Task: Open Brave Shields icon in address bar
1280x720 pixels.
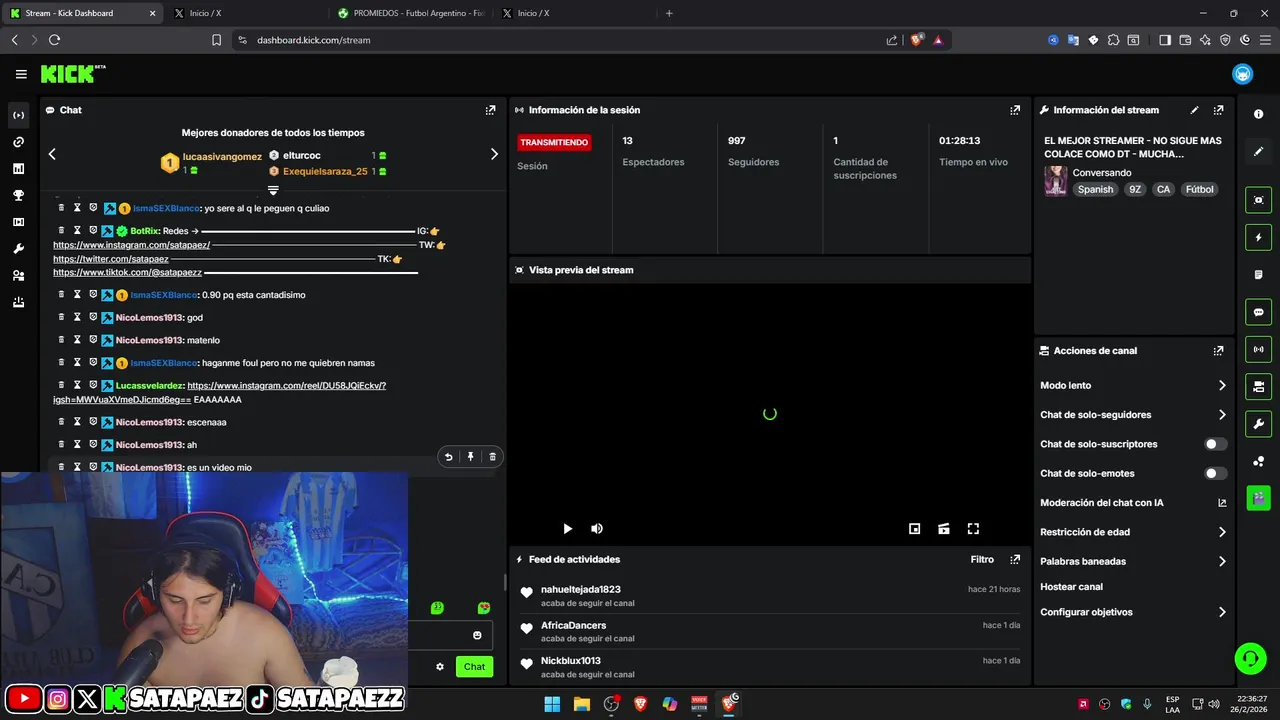Action: (916, 40)
